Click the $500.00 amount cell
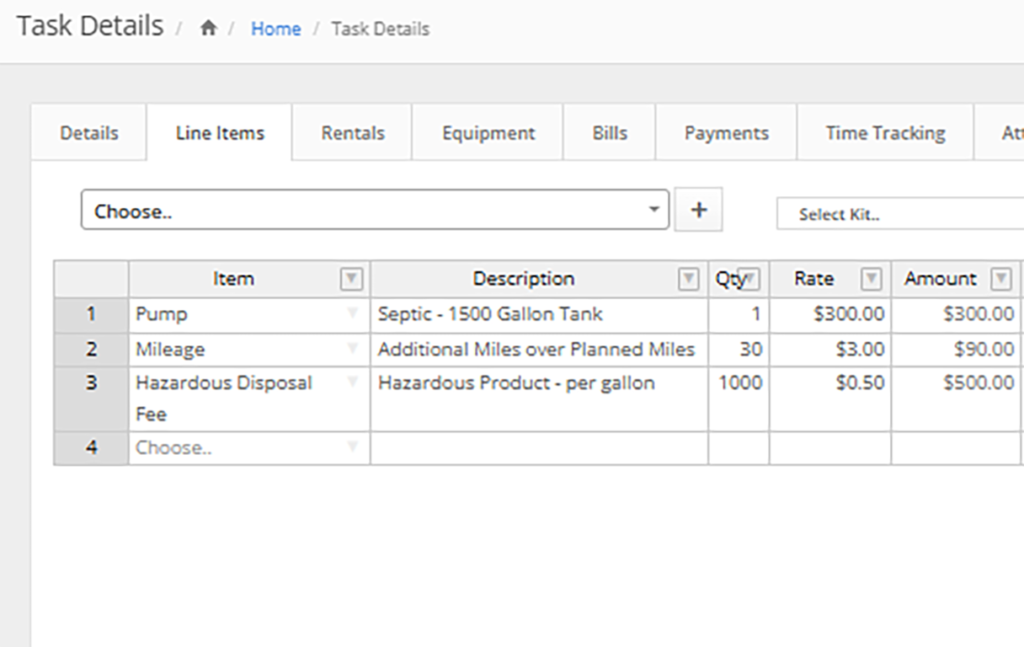The image size is (1024, 647). pos(956,398)
